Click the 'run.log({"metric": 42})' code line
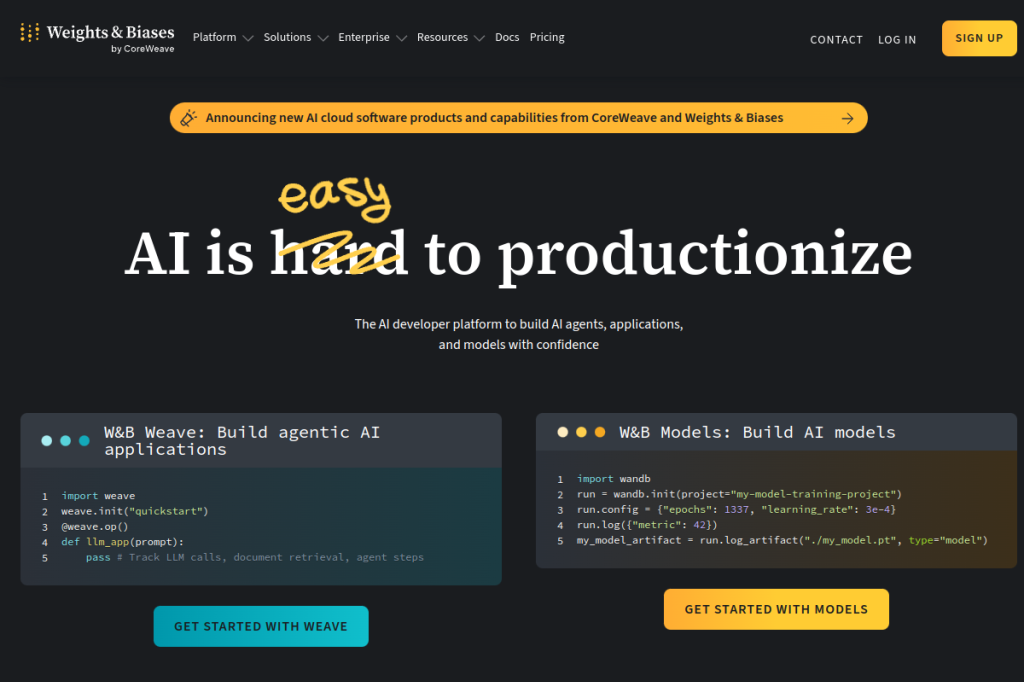1024x682 pixels. [x=647, y=525]
